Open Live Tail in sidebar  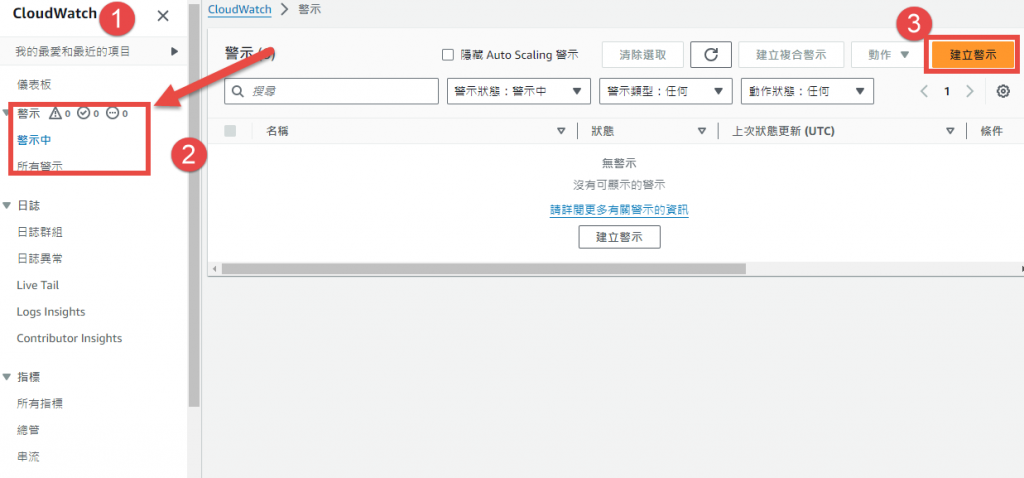click(x=38, y=285)
